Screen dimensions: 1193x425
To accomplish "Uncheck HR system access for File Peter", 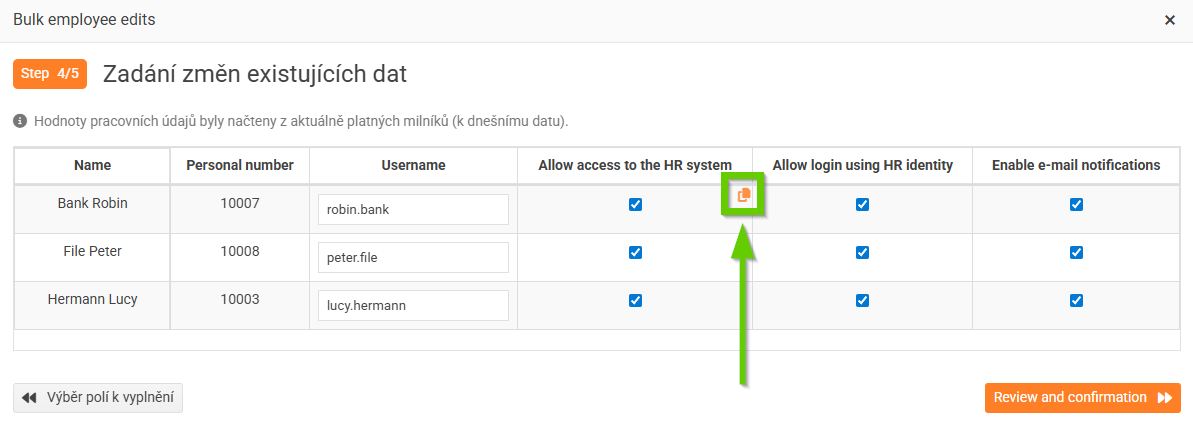I will pos(635,253).
